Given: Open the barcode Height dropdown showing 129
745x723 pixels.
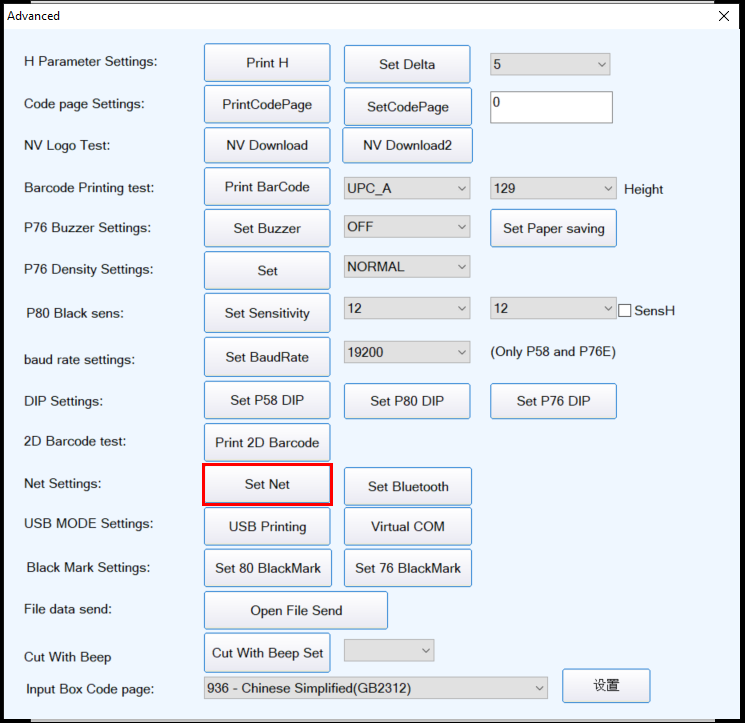Looking at the screenshot, I should pos(553,188).
